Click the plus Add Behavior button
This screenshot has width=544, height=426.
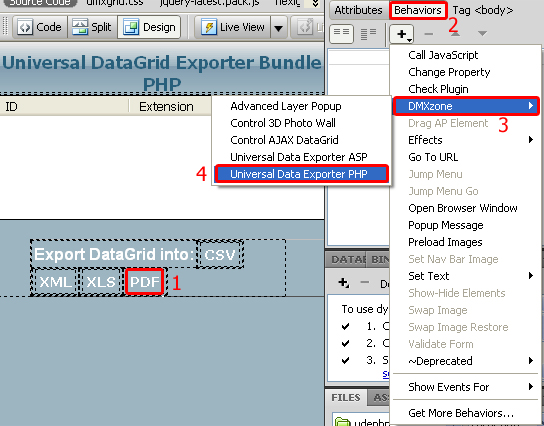click(402, 34)
